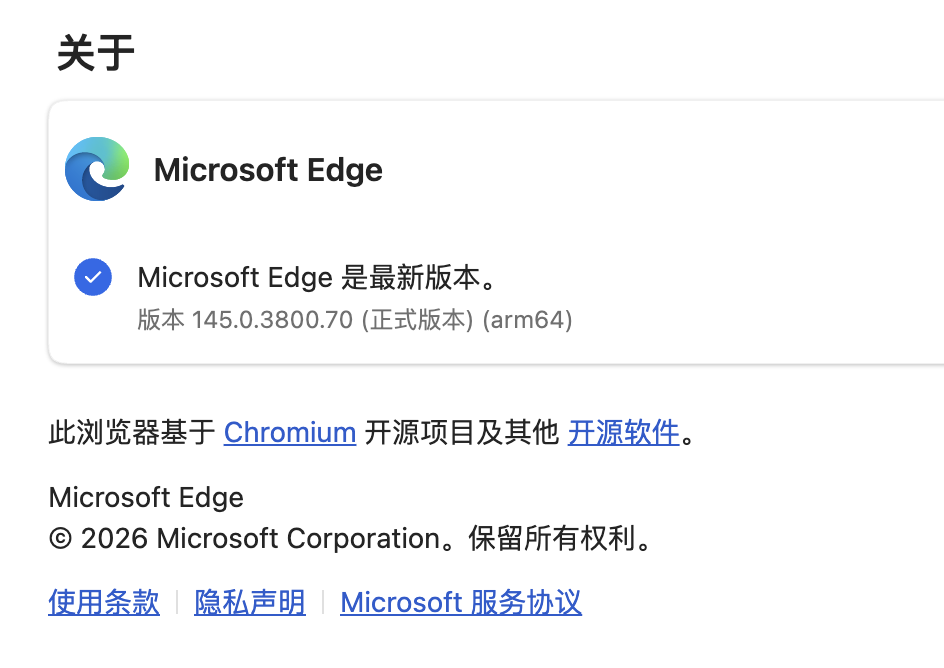944x668 pixels.
Task: Click the 开源项目及其他 text
Action: 461,432
